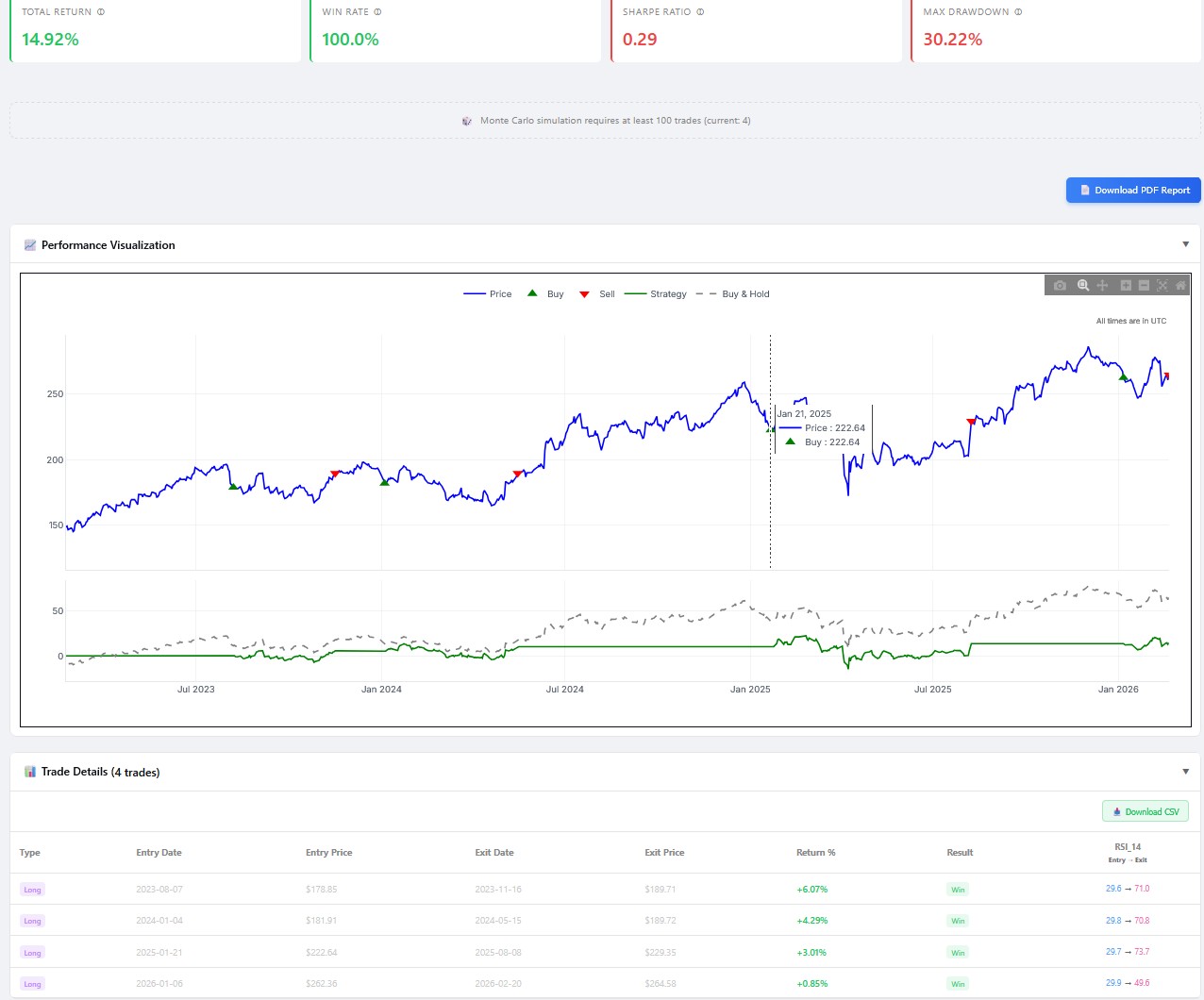Activate the Pan tool in chart toolbar
The image size is (1204, 1000).
pos(1102,285)
